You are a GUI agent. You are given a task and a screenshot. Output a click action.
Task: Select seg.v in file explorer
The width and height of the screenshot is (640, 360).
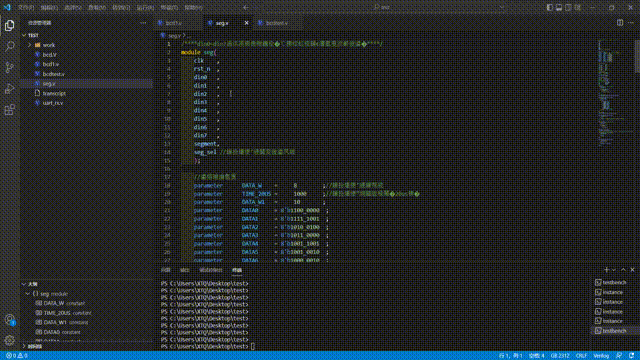[x=87, y=83]
